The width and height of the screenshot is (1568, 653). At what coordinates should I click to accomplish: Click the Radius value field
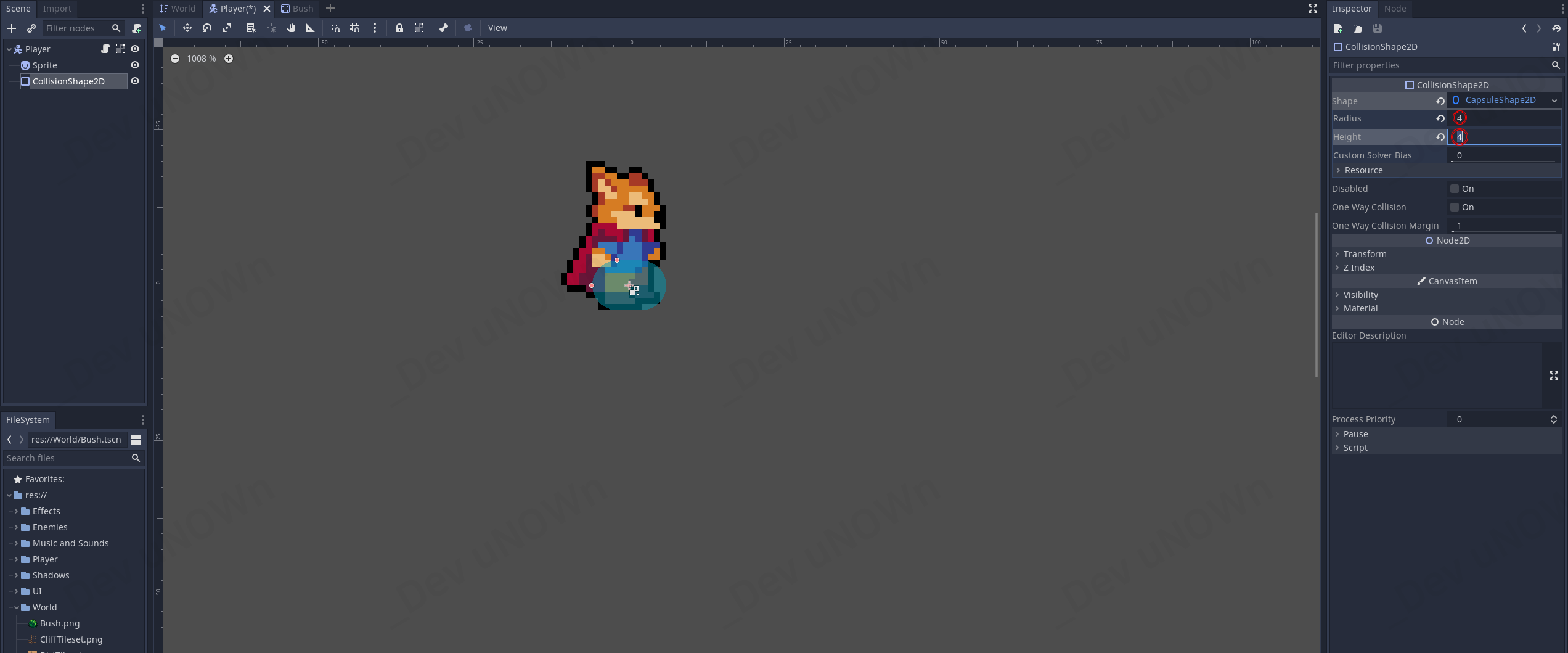point(1504,118)
